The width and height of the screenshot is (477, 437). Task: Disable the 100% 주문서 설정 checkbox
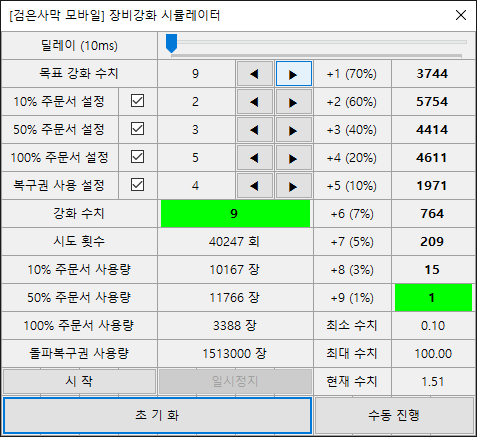138,156
